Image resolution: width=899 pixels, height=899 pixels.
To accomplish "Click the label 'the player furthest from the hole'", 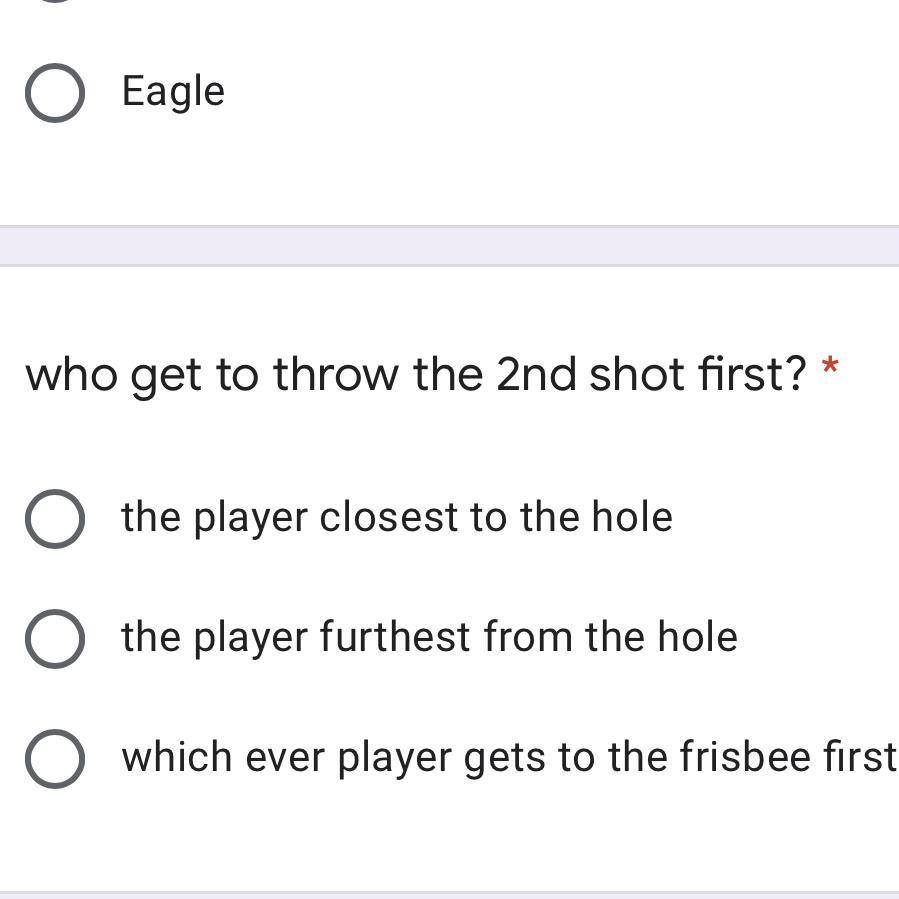I will tap(429, 637).
